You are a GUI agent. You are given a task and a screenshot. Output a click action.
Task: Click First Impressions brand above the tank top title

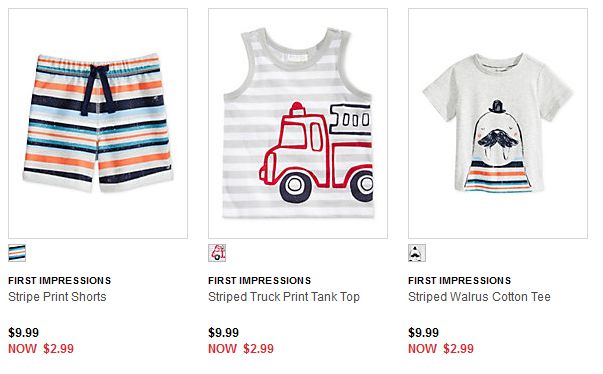pos(260,281)
